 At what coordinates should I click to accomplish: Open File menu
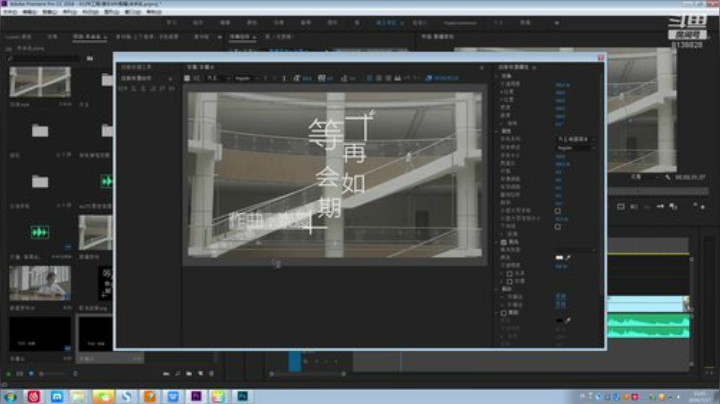11,12
